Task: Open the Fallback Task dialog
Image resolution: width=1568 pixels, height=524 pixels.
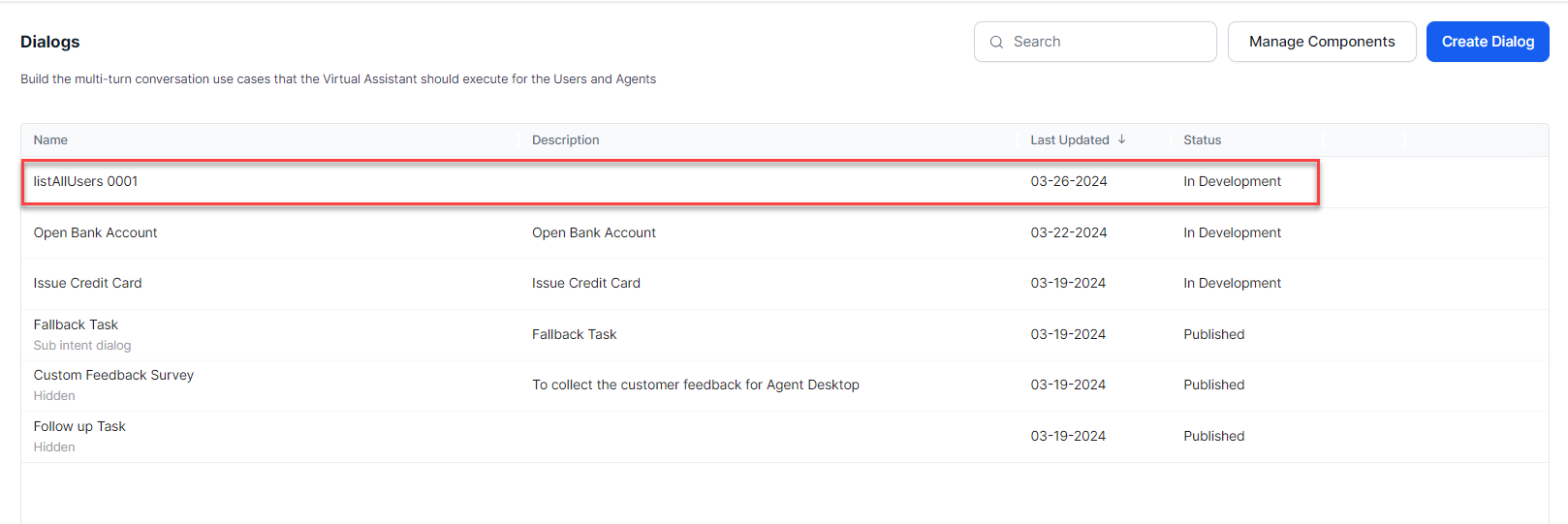Action: (76, 324)
